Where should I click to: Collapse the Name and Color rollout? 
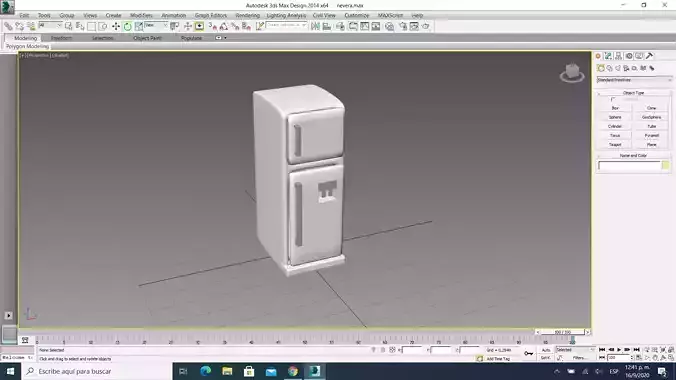pyautogui.click(x=633, y=156)
